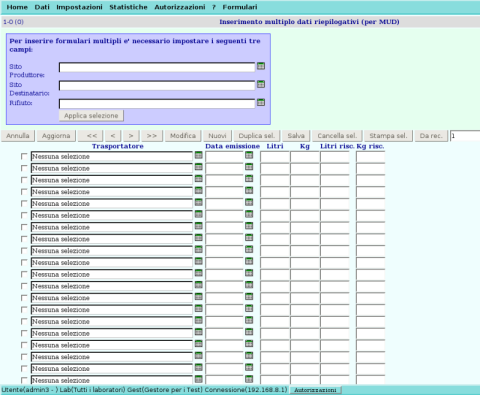The height and width of the screenshot is (395, 480).
Task: Click the Applica selezione button
Action: click(91, 116)
